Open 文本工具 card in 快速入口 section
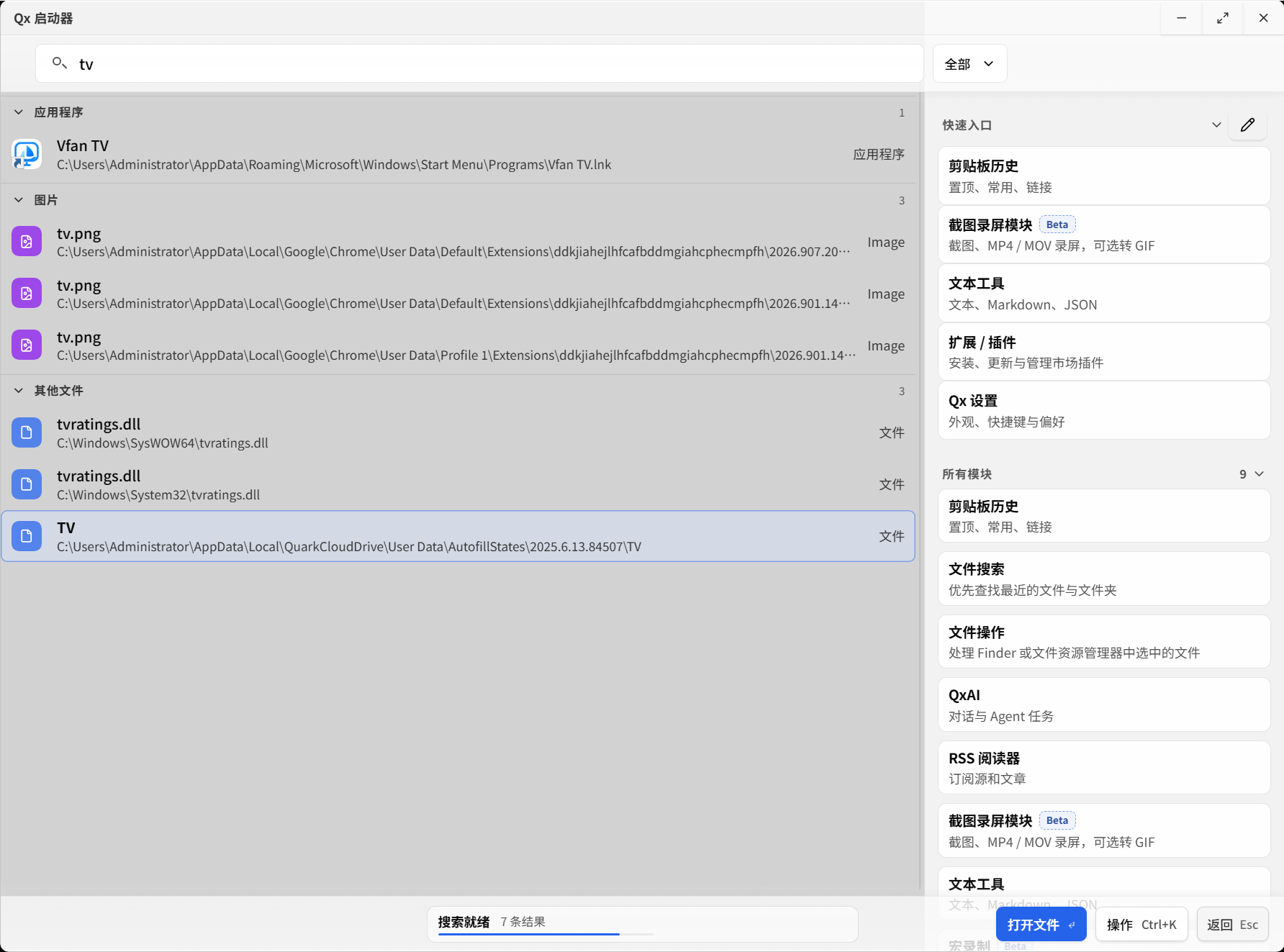The height and width of the screenshot is (952, 1284). tap(1104, 293)
